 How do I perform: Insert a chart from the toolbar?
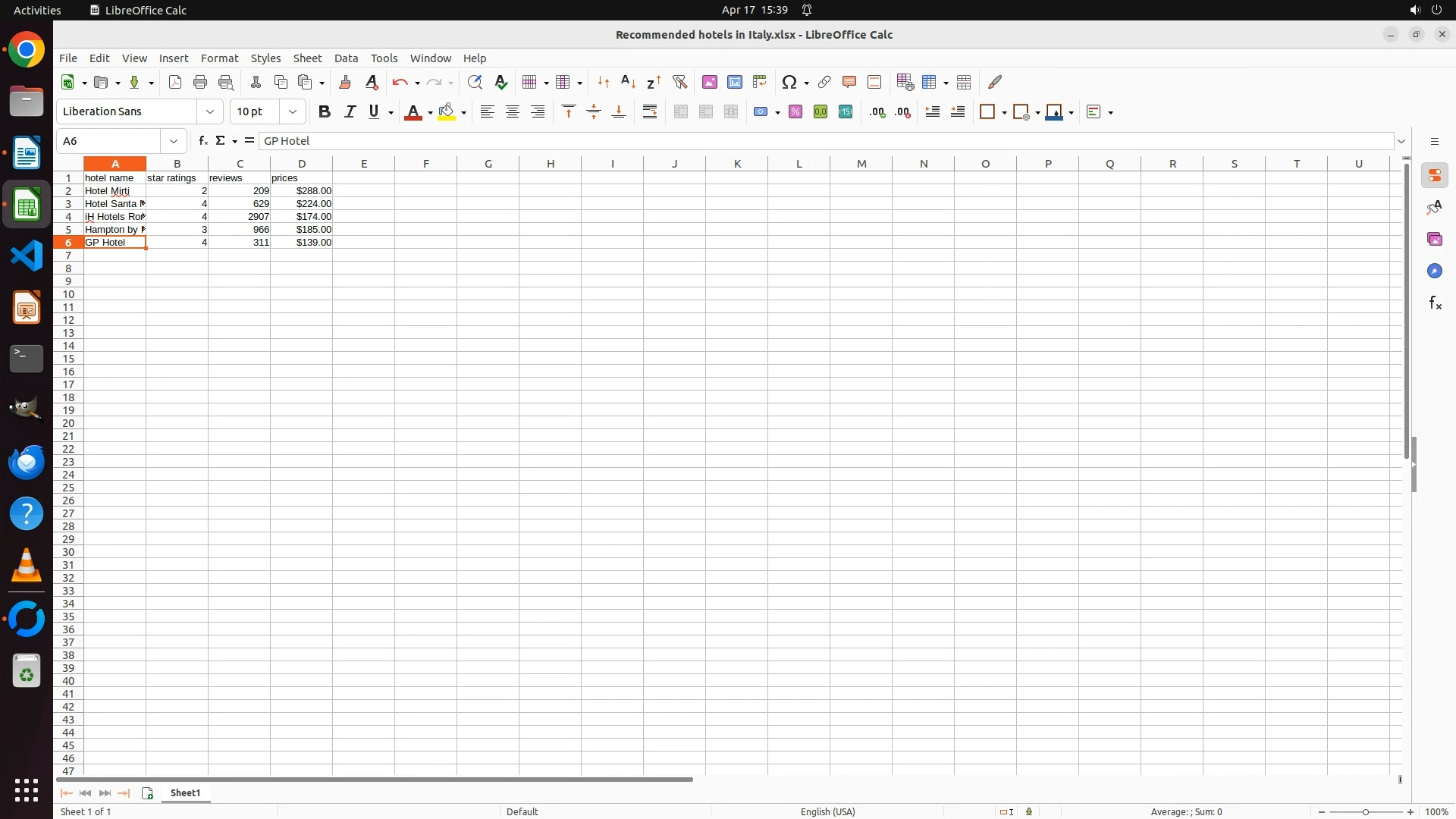pyautogui.click(x=734, y=82)
